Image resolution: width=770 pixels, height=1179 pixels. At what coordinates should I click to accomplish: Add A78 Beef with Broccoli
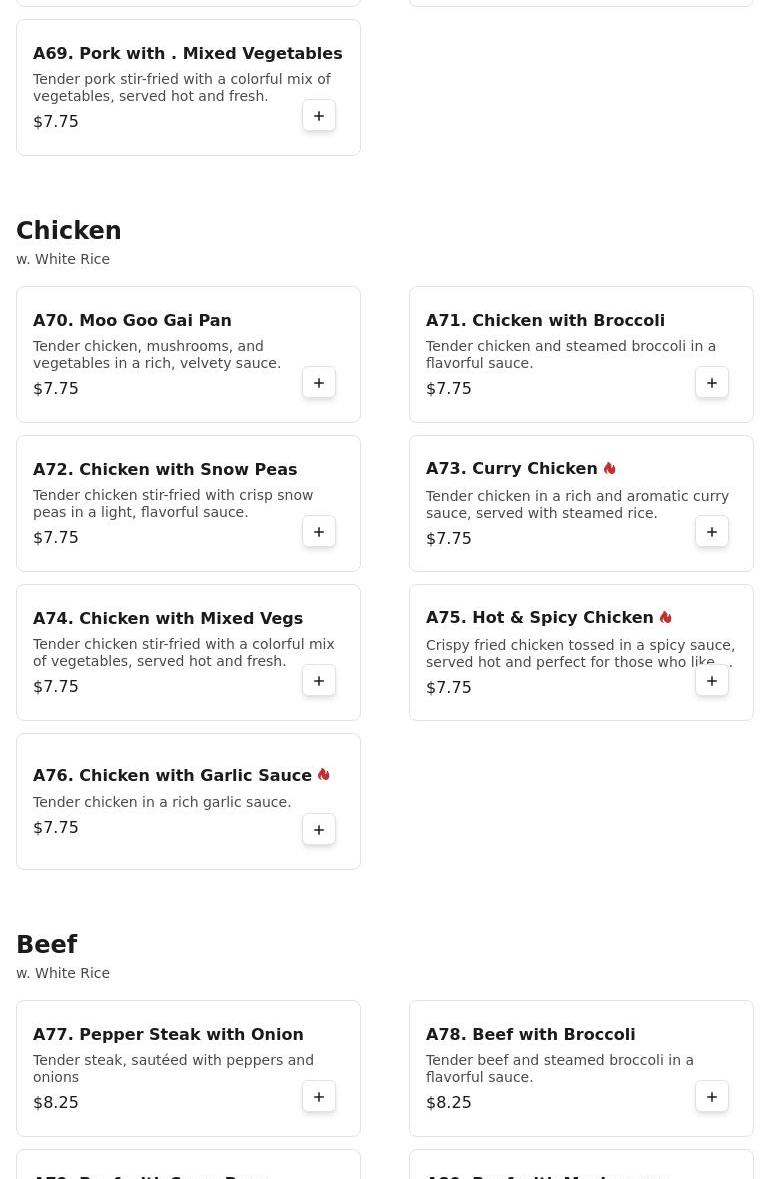(x=711, y=1096)
